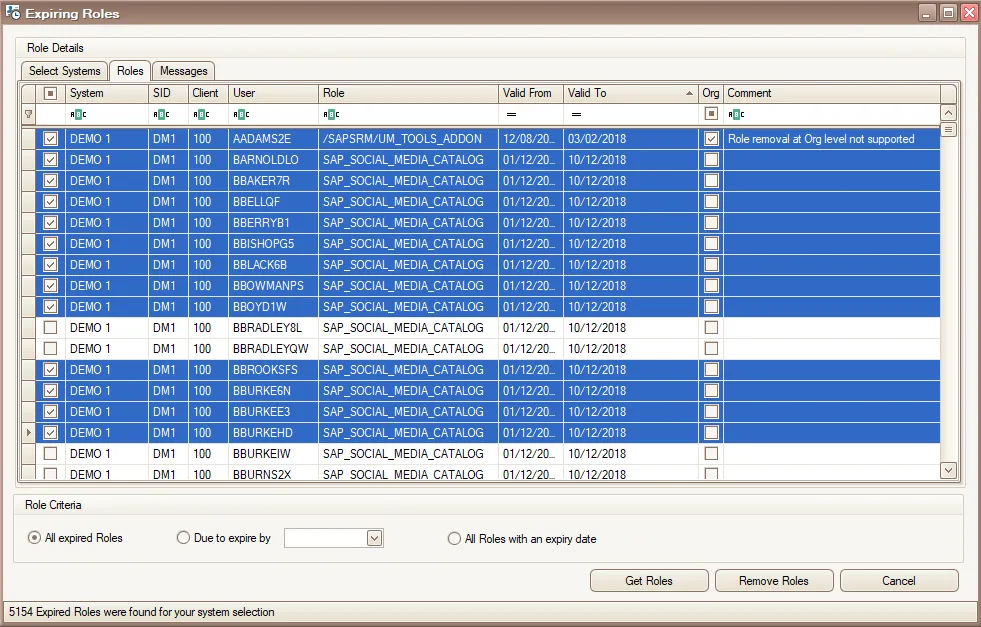This screenshot has height=627, width=981.
Task: Click the grid split handle above the scrollbar
Action: 948,130
